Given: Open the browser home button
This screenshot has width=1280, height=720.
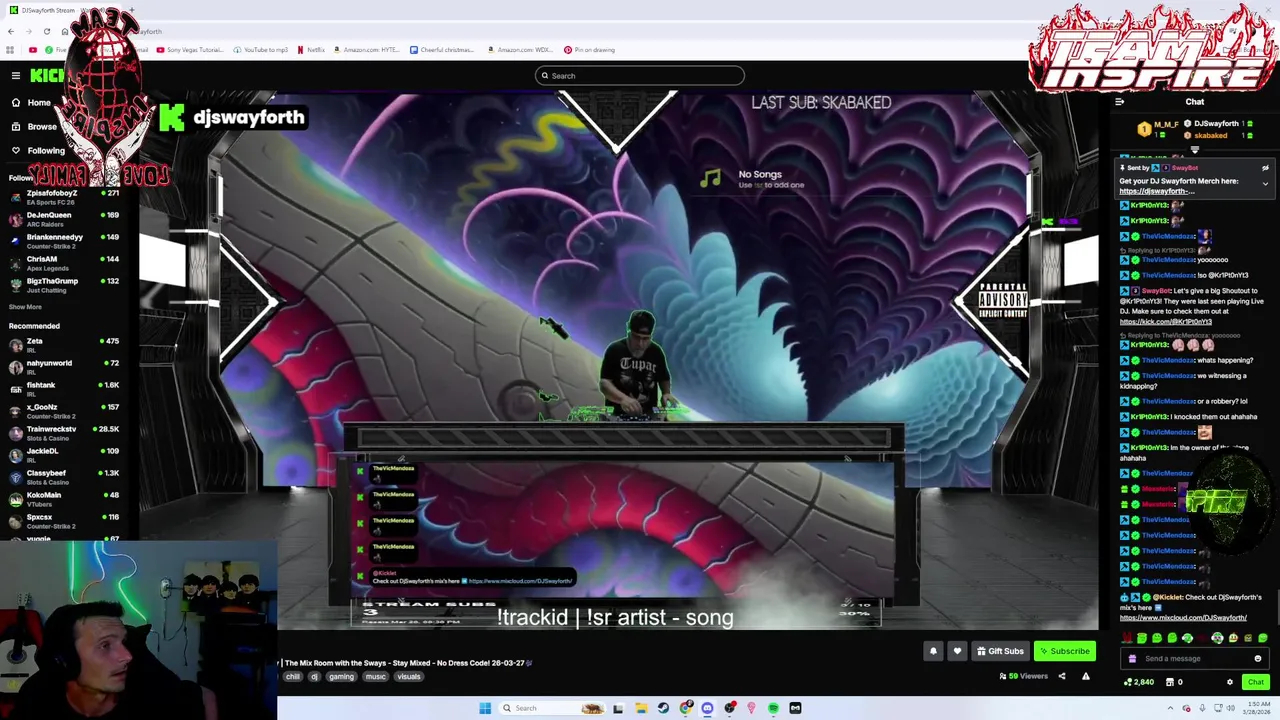Looking at the screenshot, I should click(65, 31).
